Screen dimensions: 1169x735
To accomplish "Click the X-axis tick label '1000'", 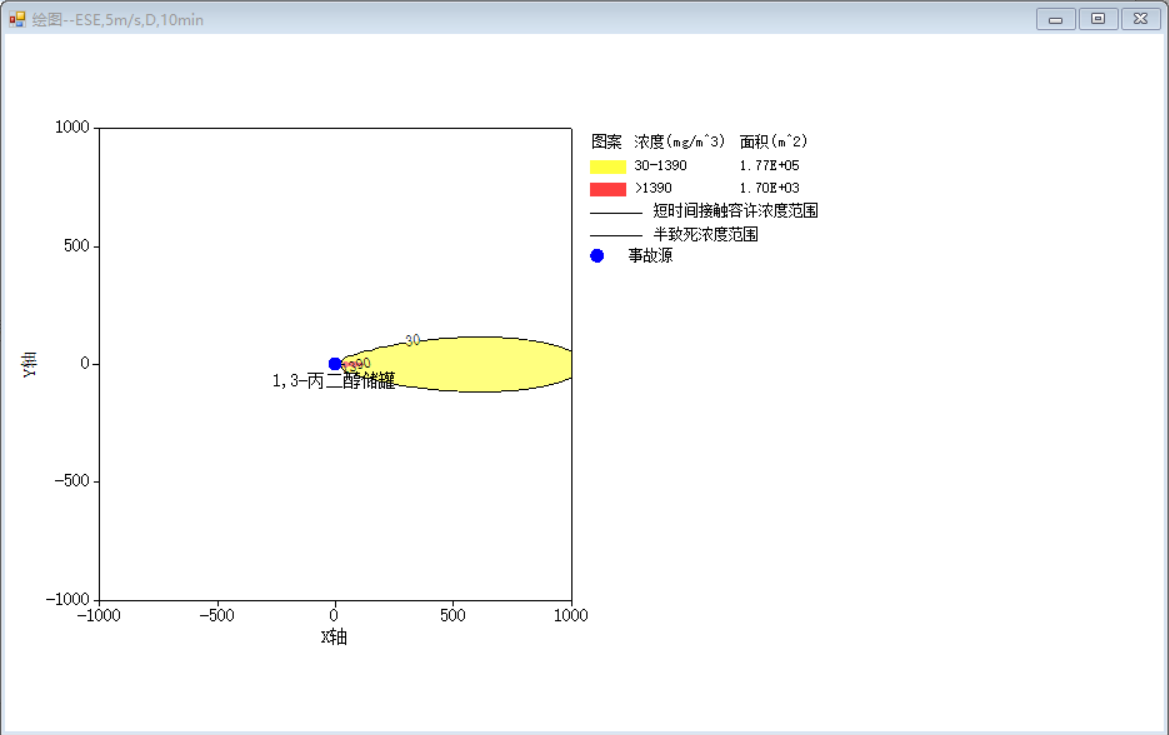I will click(571, 616).
